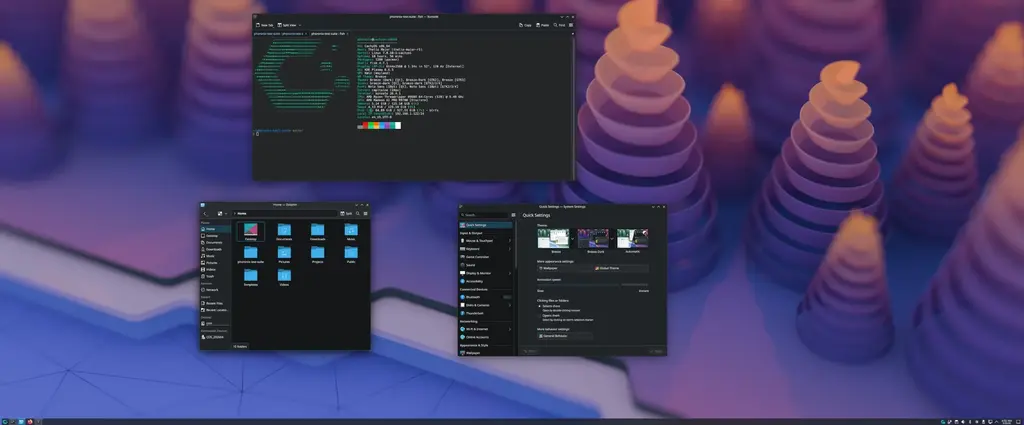Image resolution: width=1024 pixels, height=425 pixels.
Task: Click the Global Theme button
Action: click(x=620, y=268)
